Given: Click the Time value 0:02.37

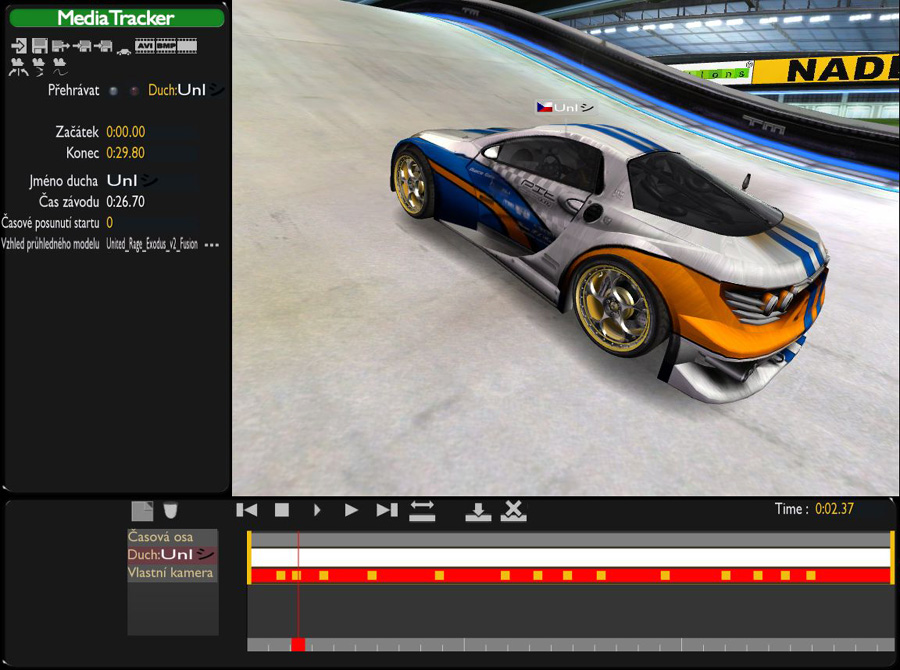Looking at the screenshot, I should point(834,509).
